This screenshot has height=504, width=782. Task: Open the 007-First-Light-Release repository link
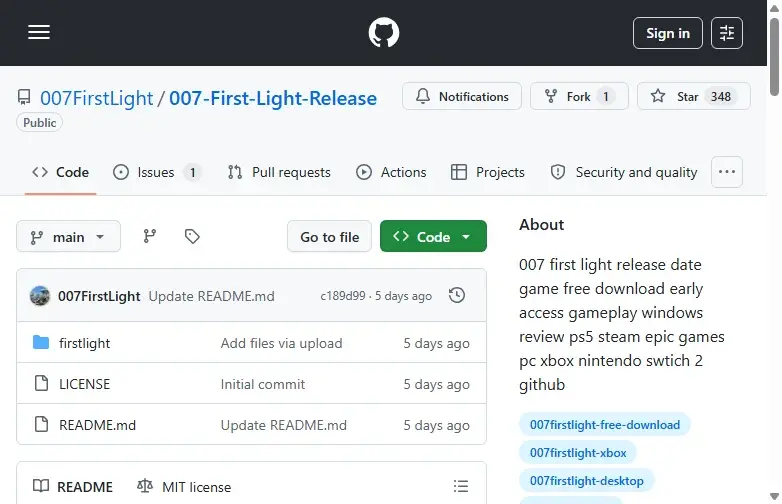[x=273, y=98]
